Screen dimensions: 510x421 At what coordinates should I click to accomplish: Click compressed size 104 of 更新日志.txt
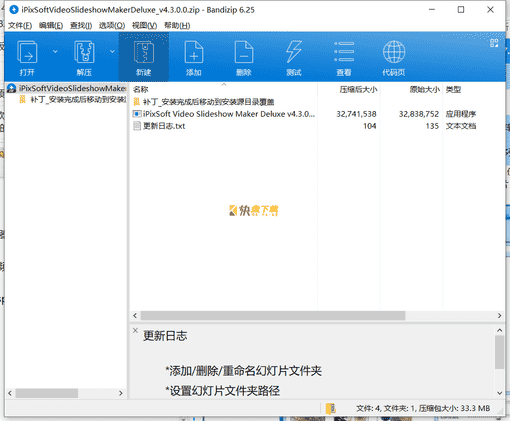pyautogui.click(x=370, y=126)
